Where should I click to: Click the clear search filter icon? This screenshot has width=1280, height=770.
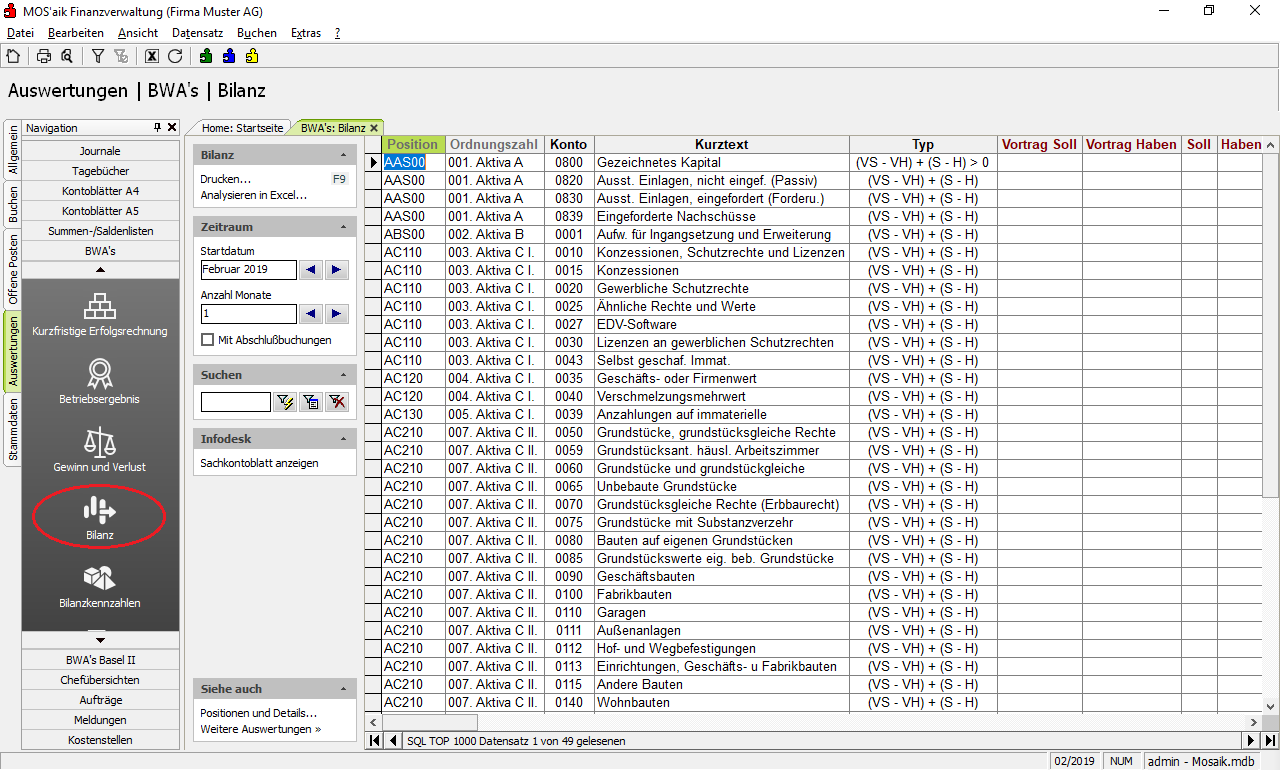tap(337, 402)
